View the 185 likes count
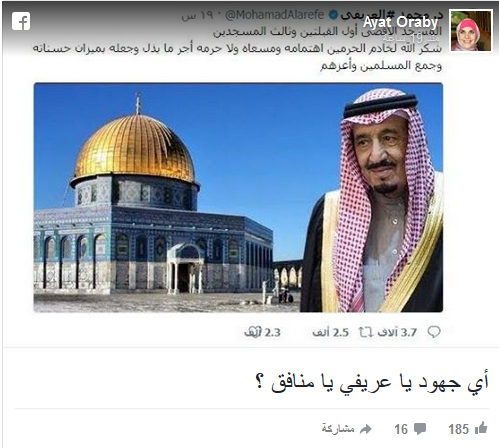Viewport: 499px width, 448px height. (458, 429)
